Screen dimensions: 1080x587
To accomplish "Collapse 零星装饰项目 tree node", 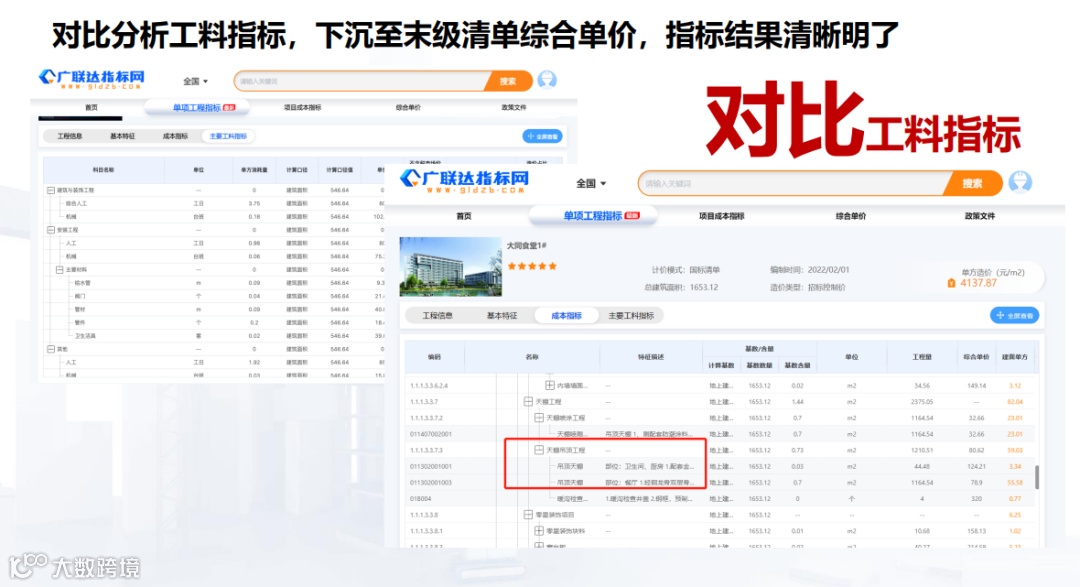I will pyautogui.click(x=528, y=515).
